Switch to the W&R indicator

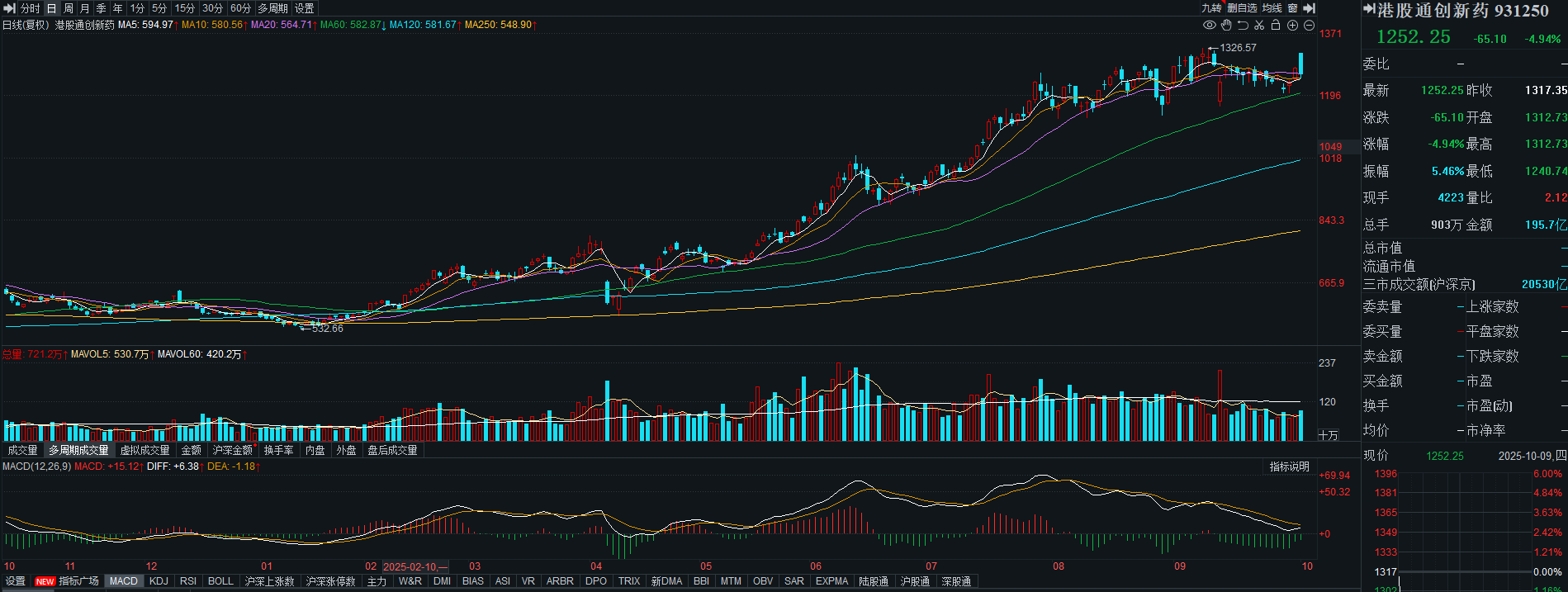coord(410,581)
